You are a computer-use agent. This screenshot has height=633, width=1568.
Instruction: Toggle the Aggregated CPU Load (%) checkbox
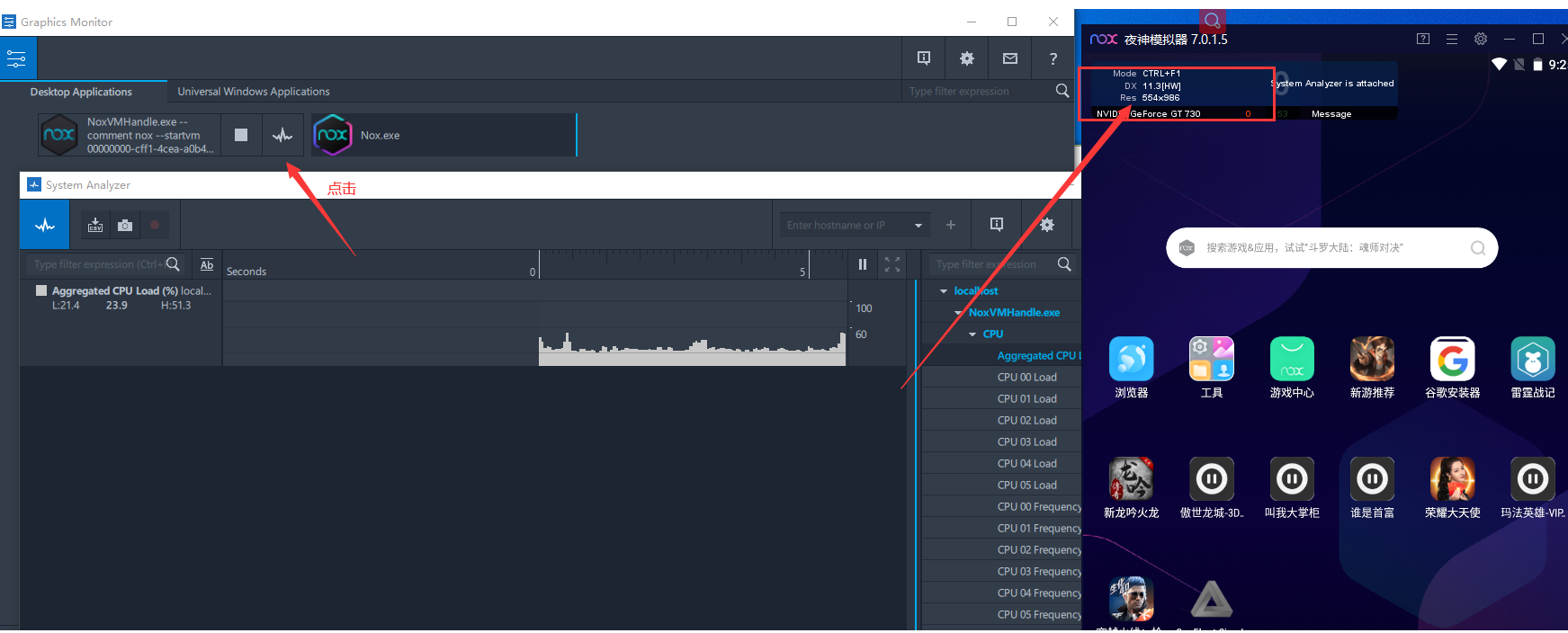pyautogui.click(x=41, y=290)
